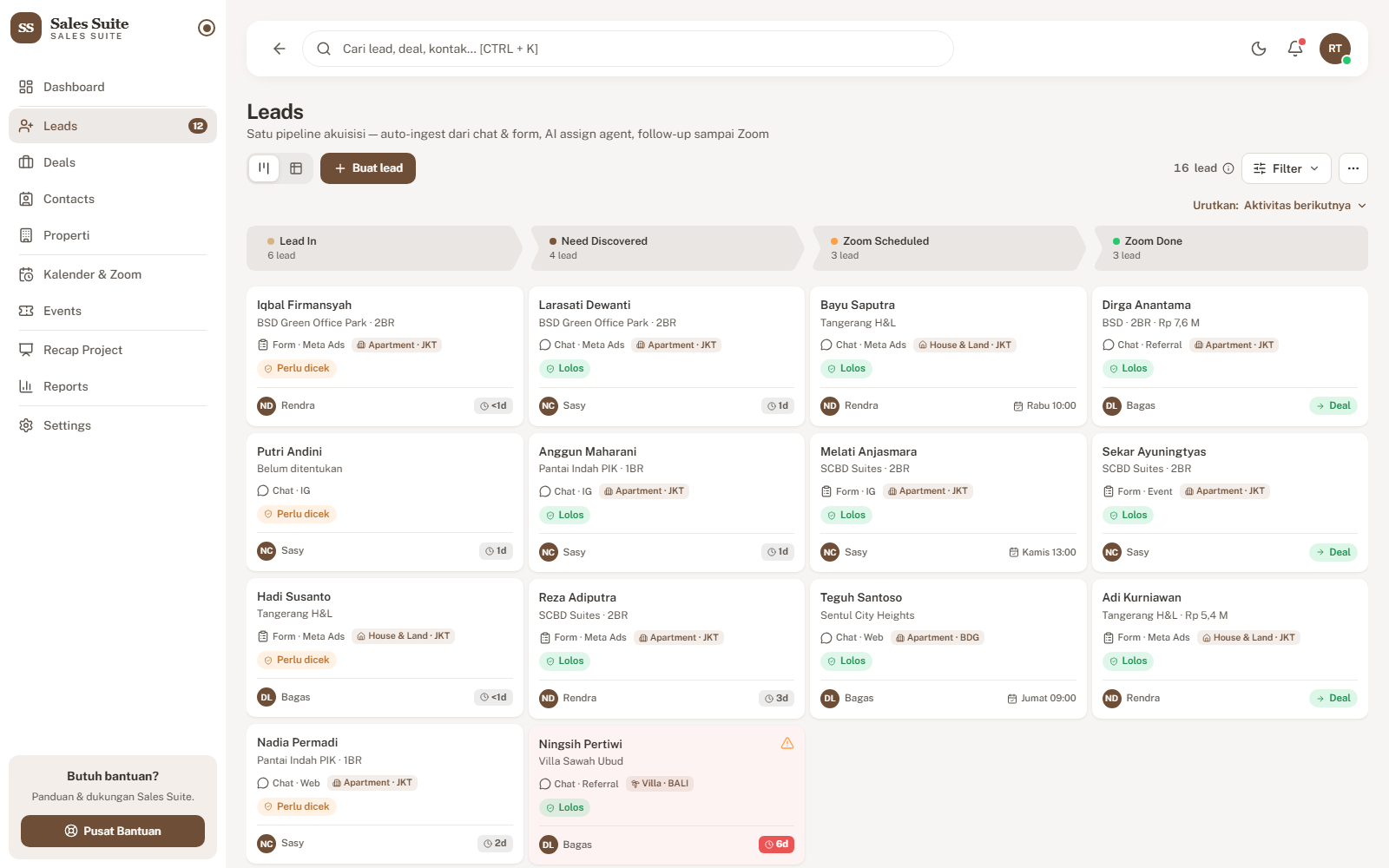Click the 12 badge on Leads
This screenshot has height=868, width=1389.
198,126
